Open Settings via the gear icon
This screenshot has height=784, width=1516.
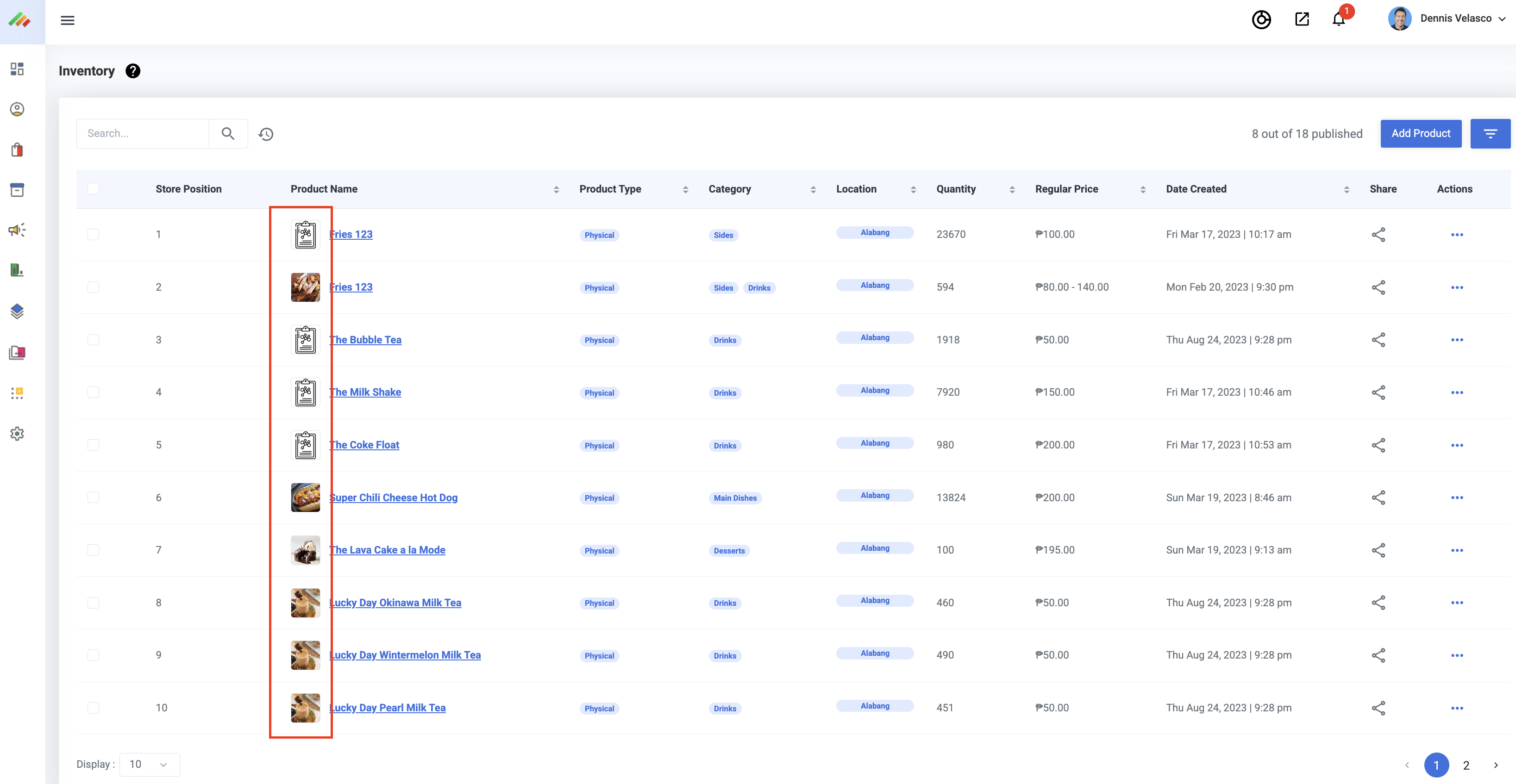[17, 434]
